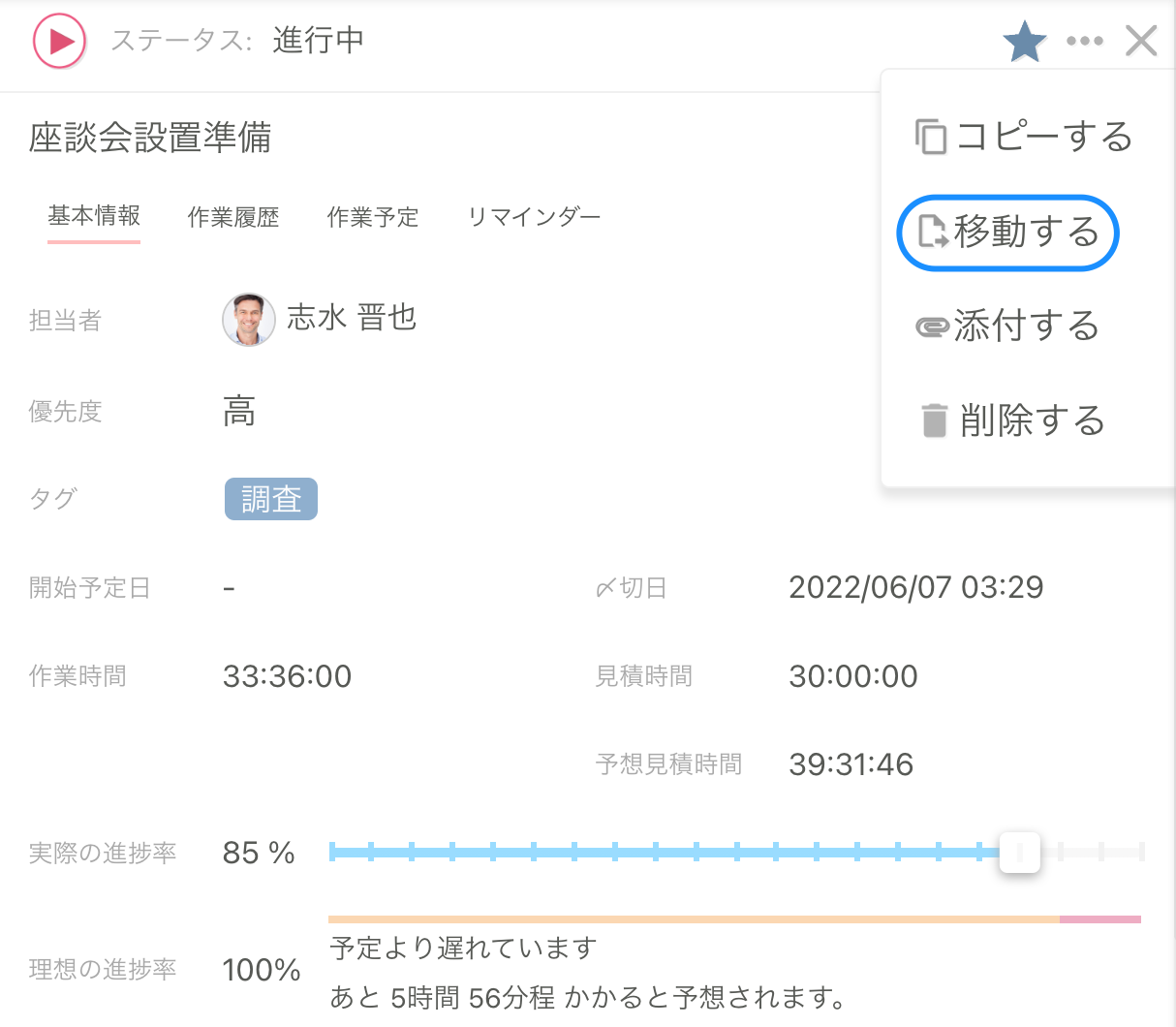1176x1027 pixels.
Task: Select 削除する to delete the task
Action: (x=1032, y=420)
